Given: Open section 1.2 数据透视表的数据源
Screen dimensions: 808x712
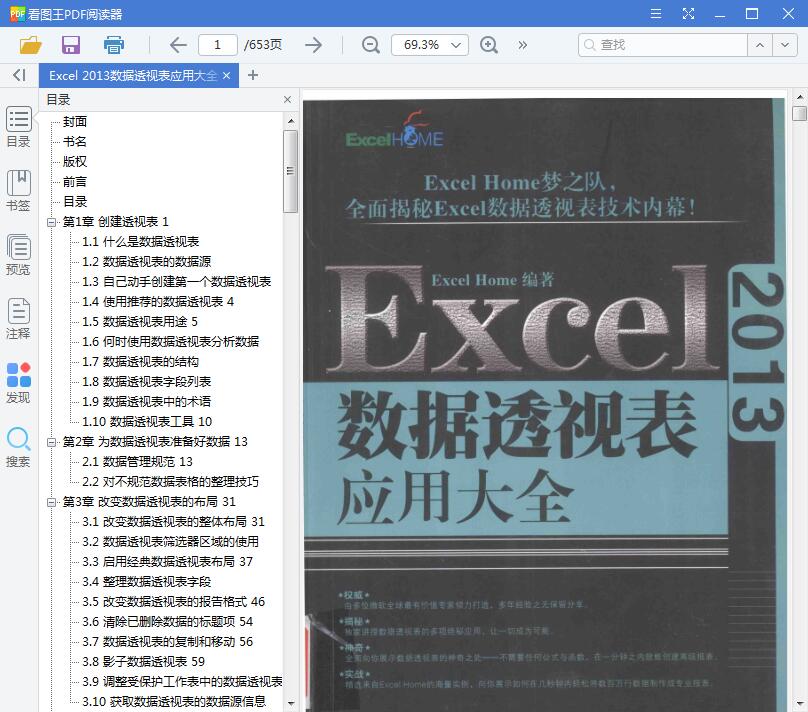Looking at the screenshot, I should click(147, 262).
